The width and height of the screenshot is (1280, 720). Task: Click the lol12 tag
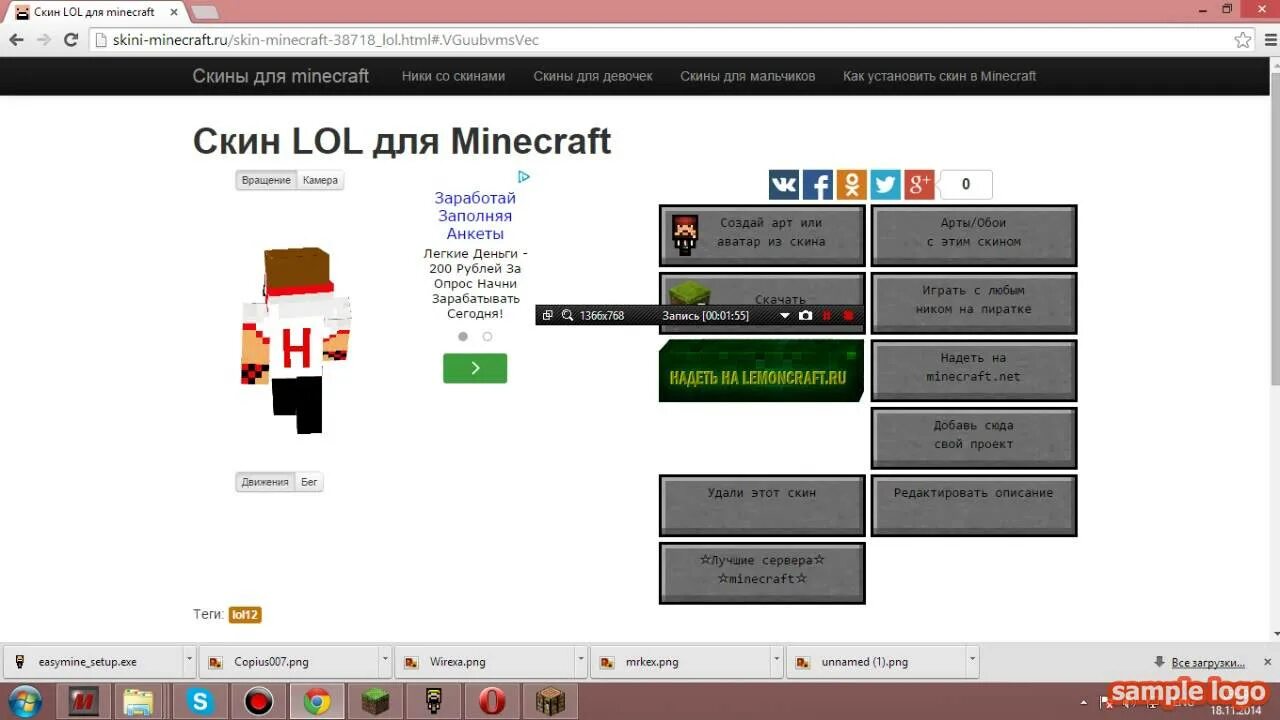click(245, 615)
